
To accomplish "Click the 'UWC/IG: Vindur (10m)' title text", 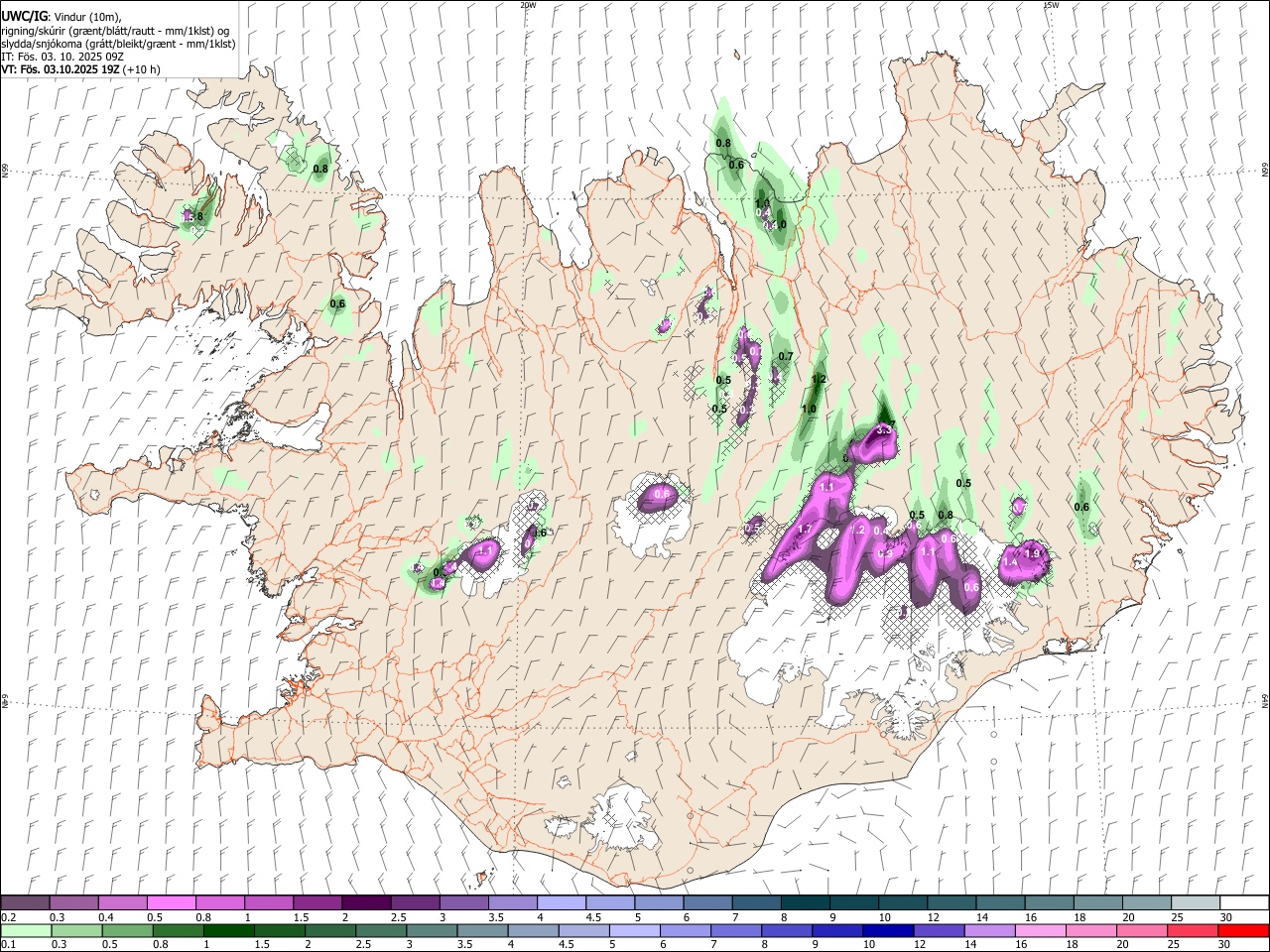I will 62,16.
